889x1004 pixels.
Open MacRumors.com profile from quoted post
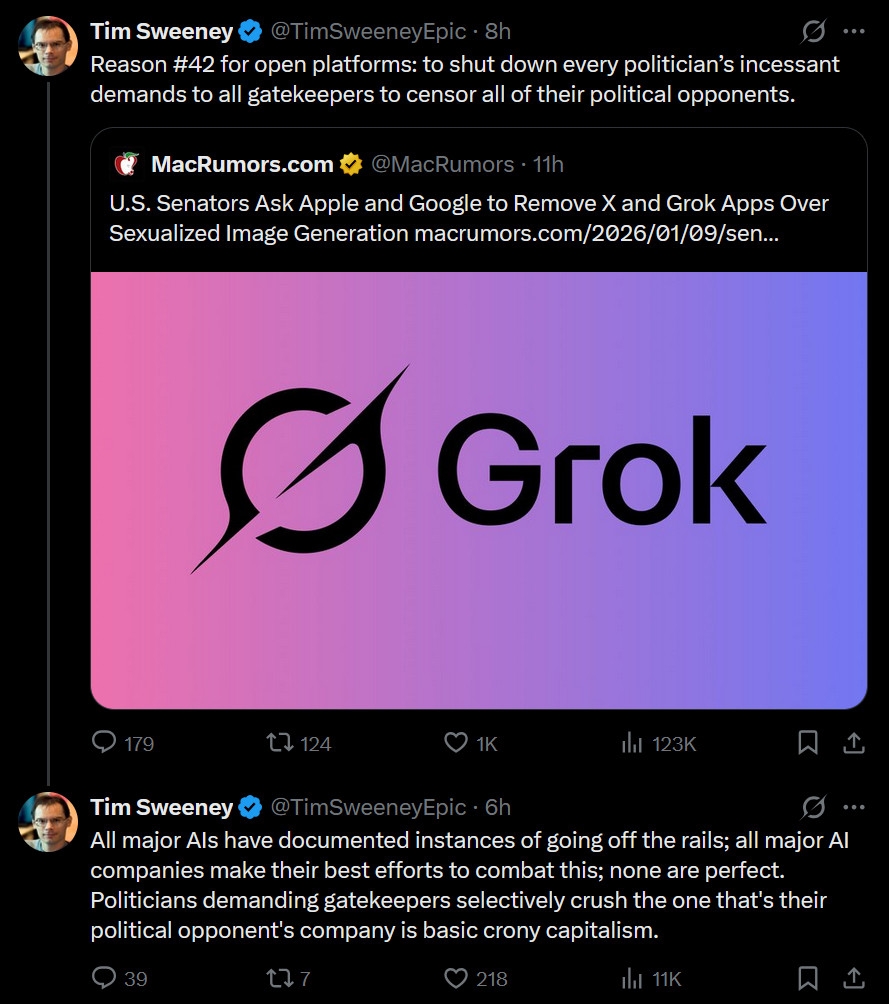click(242, 164)
